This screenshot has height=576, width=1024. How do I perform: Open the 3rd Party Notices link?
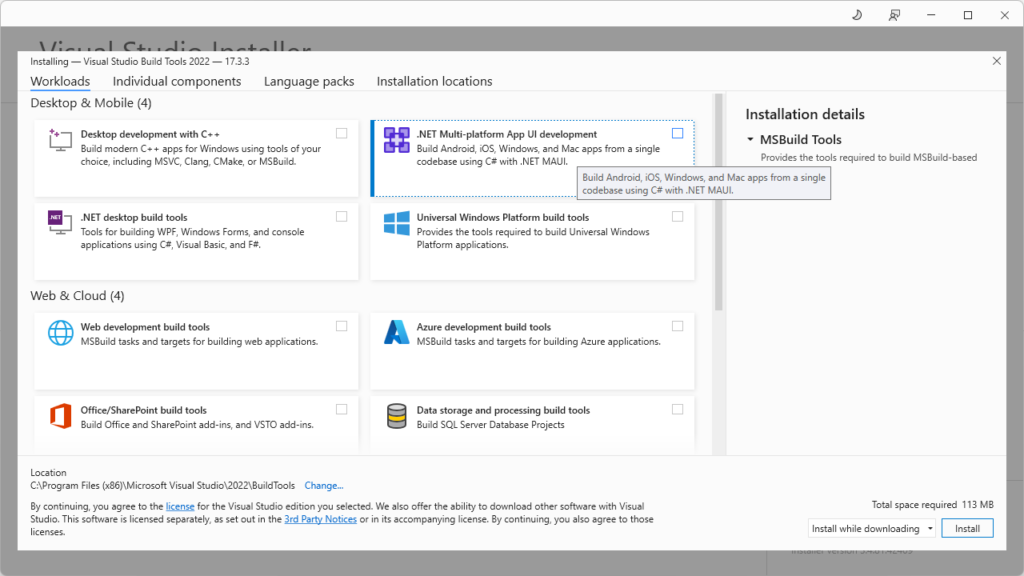point(320,519)
